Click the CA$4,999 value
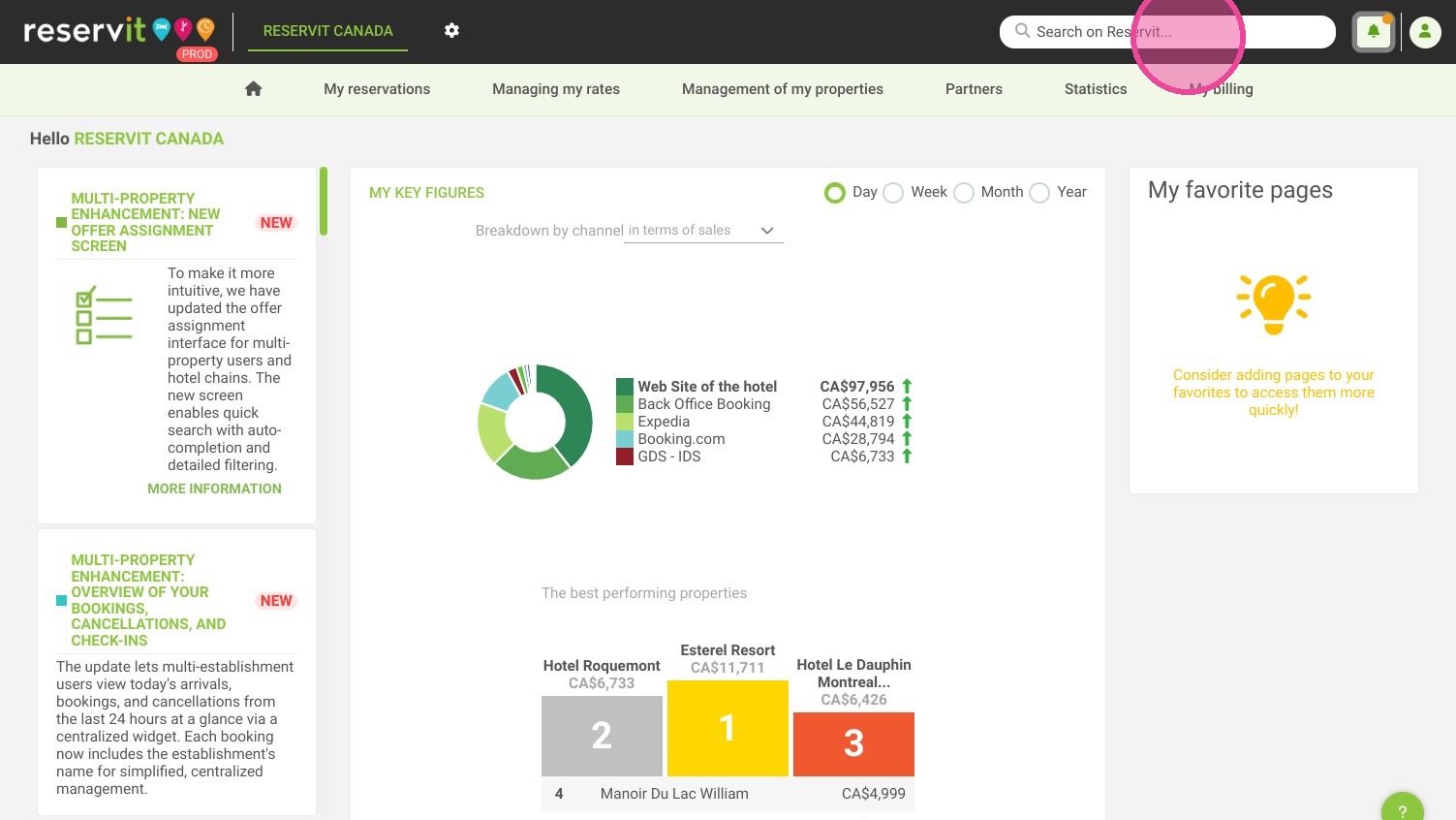The width and height of the screenshot is (1456, 820). pyautogui.click(x=874, y=794)
